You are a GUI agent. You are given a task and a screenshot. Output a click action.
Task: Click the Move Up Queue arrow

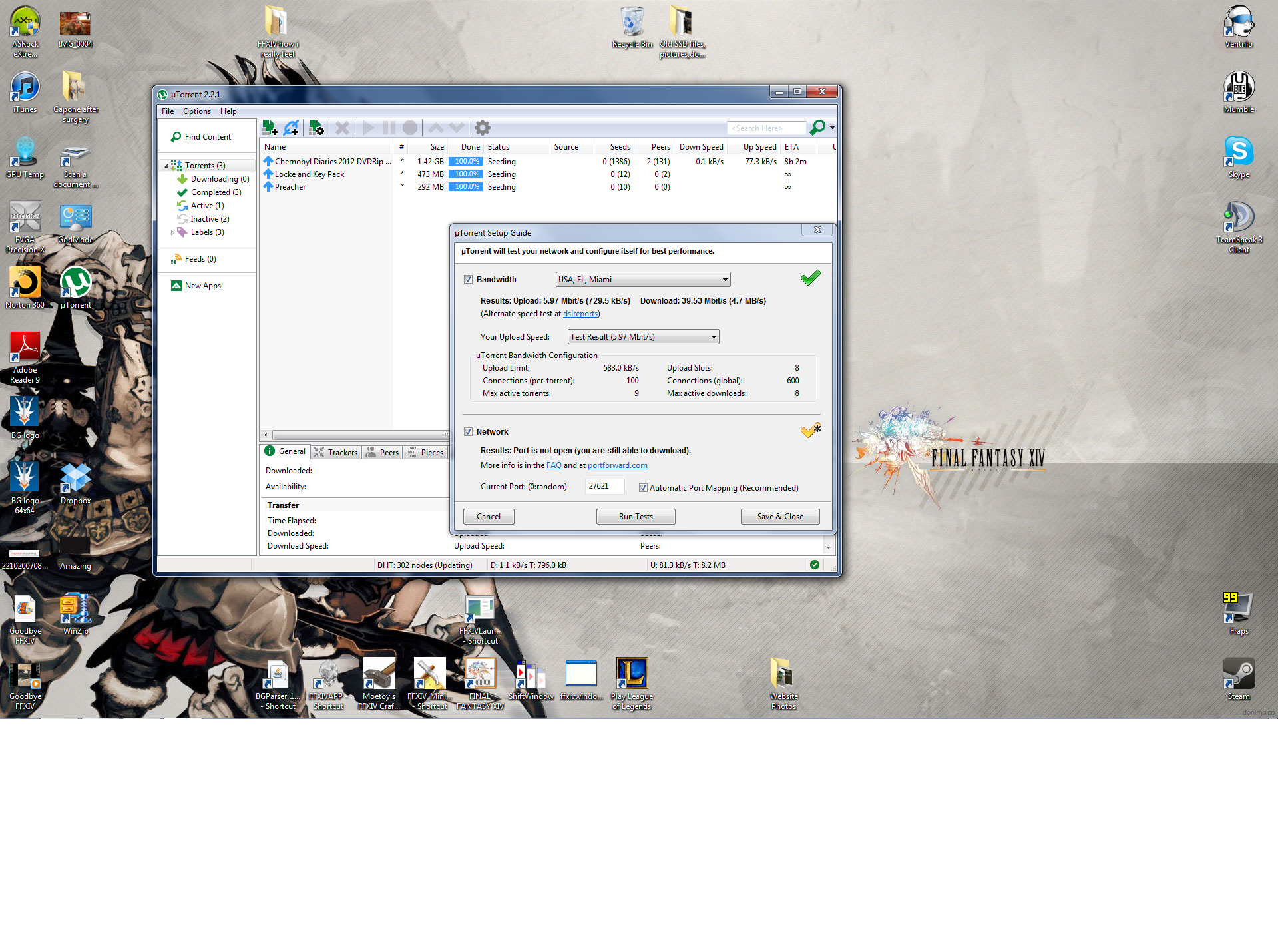[x=436, y=128]
